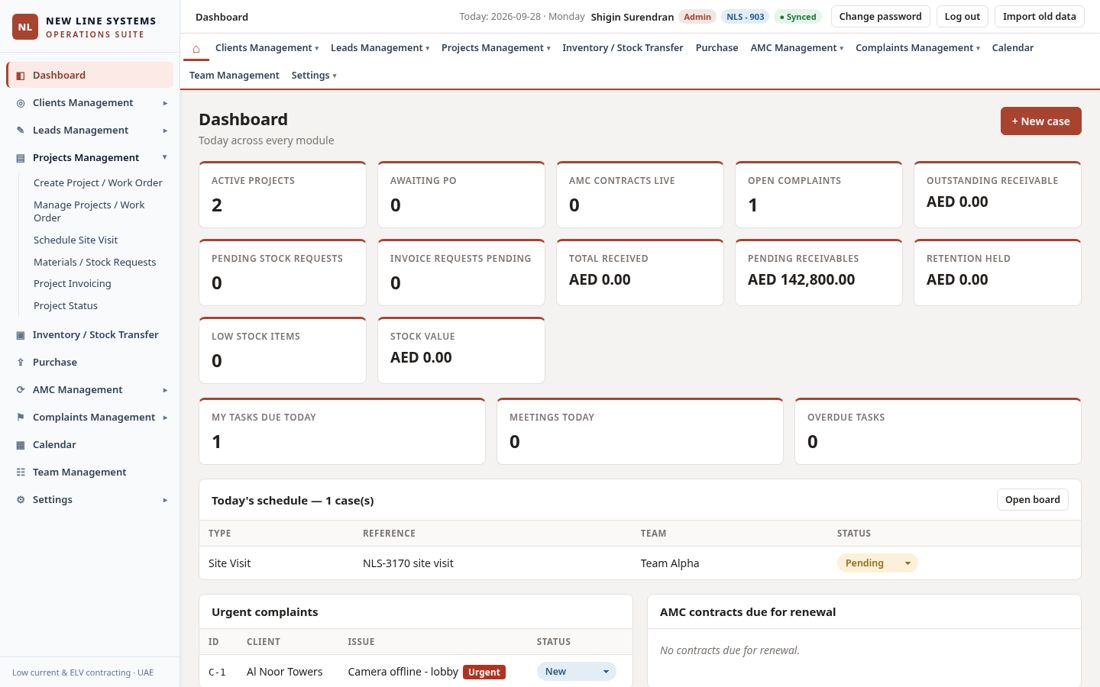Expand Clients Management in the sidebar

[165, 103]
